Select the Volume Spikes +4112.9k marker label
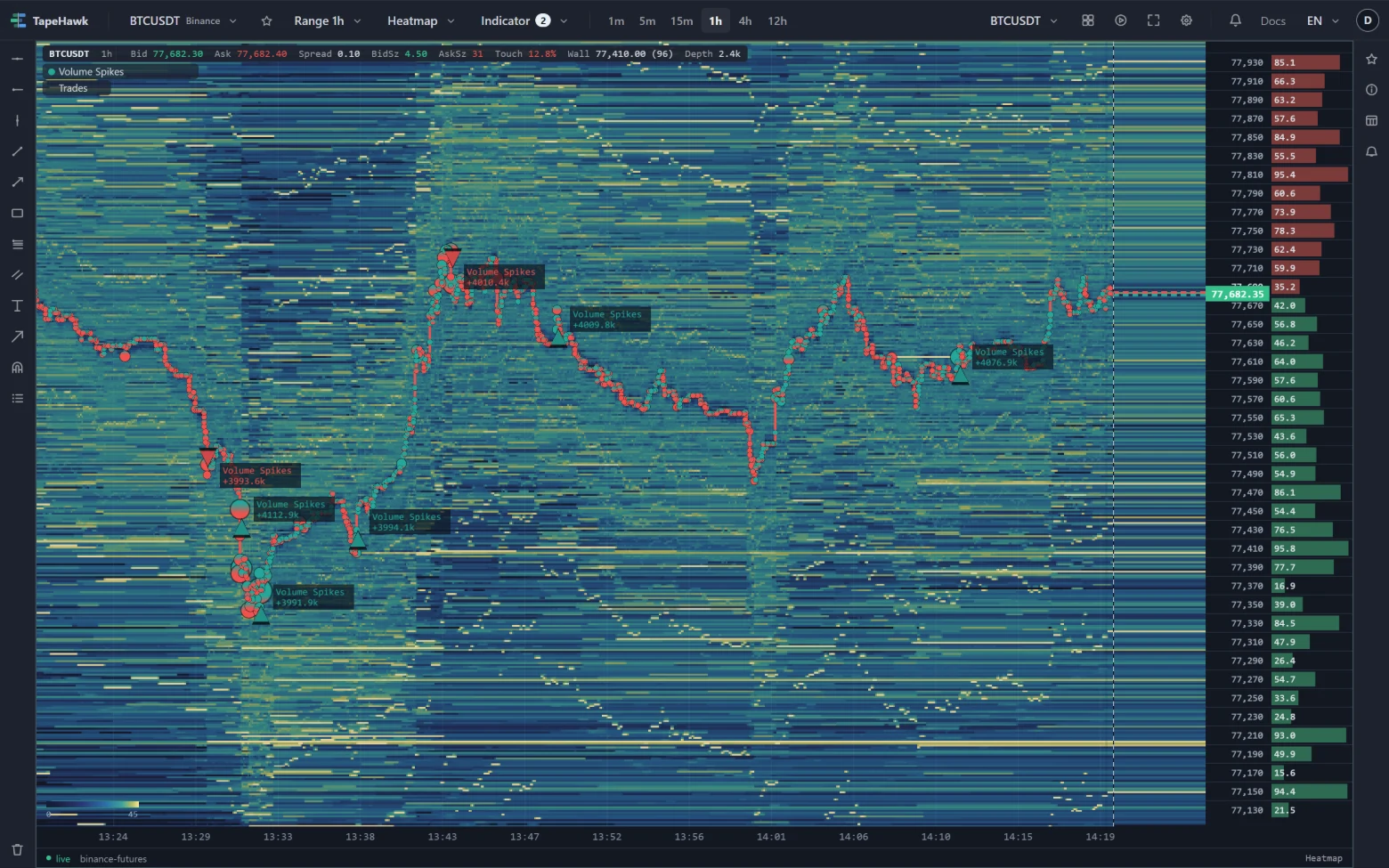1389x868 pixels. pos(293,509)
